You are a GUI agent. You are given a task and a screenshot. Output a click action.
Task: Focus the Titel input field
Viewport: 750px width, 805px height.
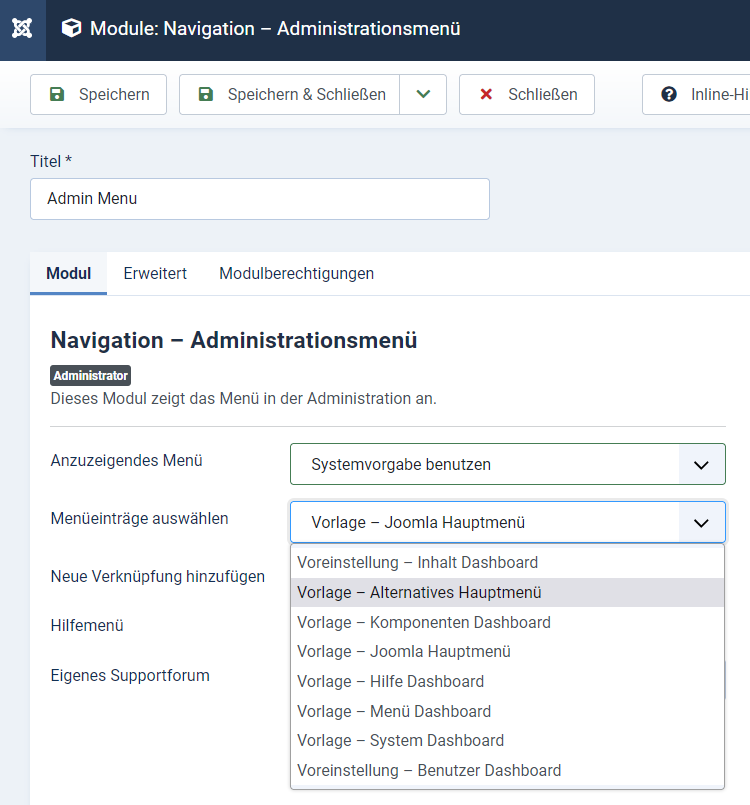(x=260, y=199)
